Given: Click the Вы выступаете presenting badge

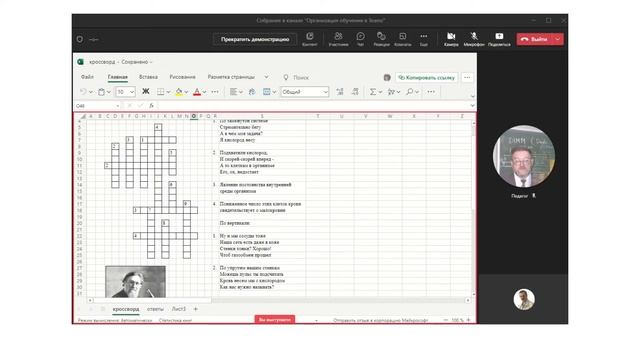Looking at the screenshot, I should (275, 320).
